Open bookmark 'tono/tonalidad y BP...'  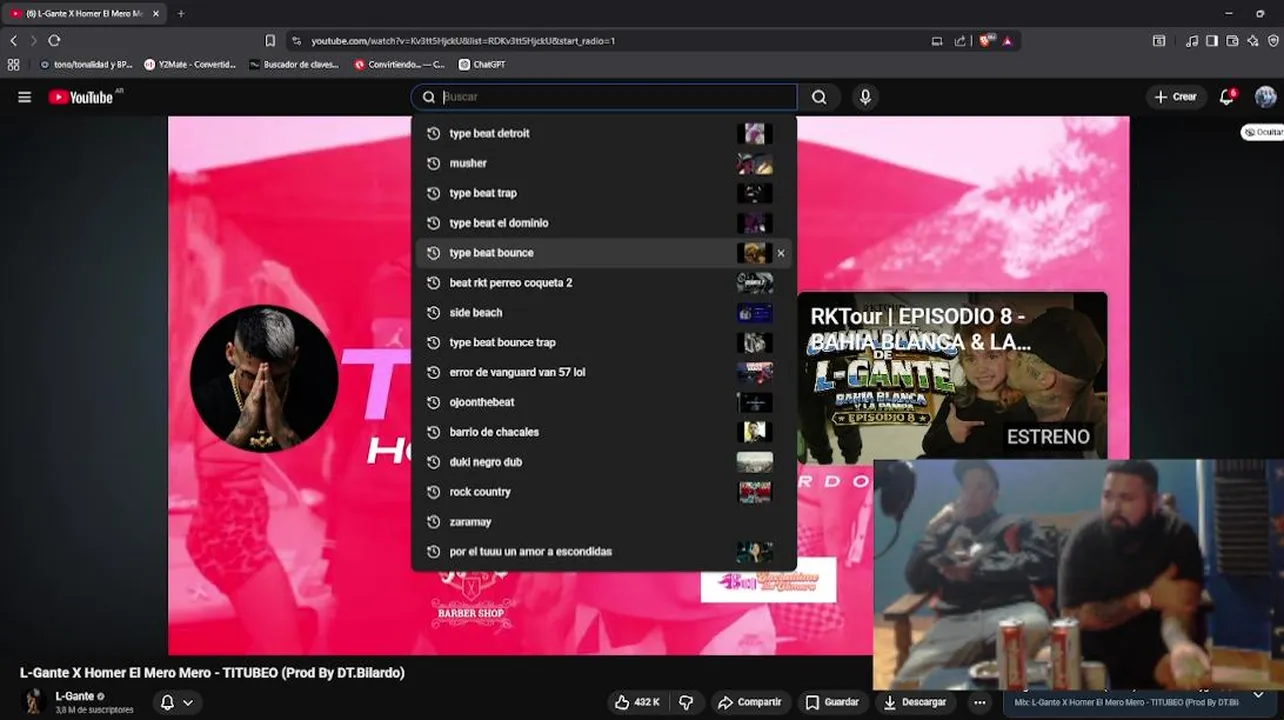pyautogui.click(x=86, y=64)
